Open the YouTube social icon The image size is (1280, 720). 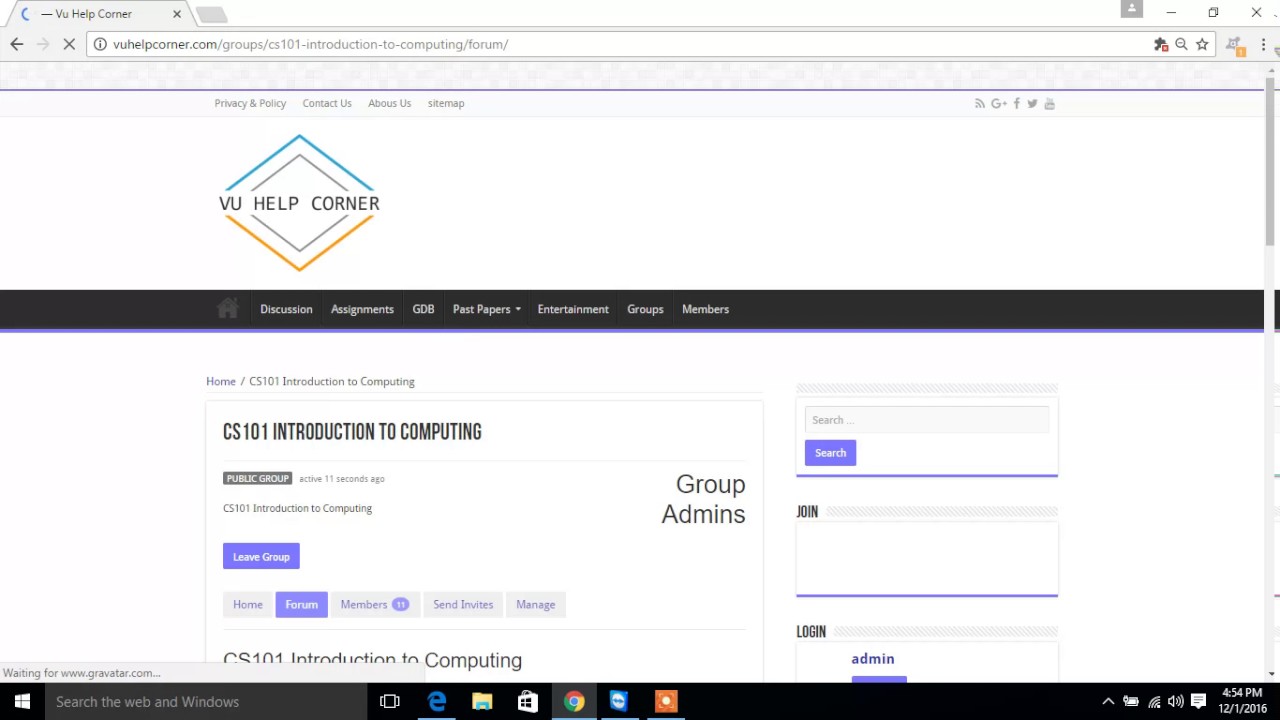pos(1049,103)
